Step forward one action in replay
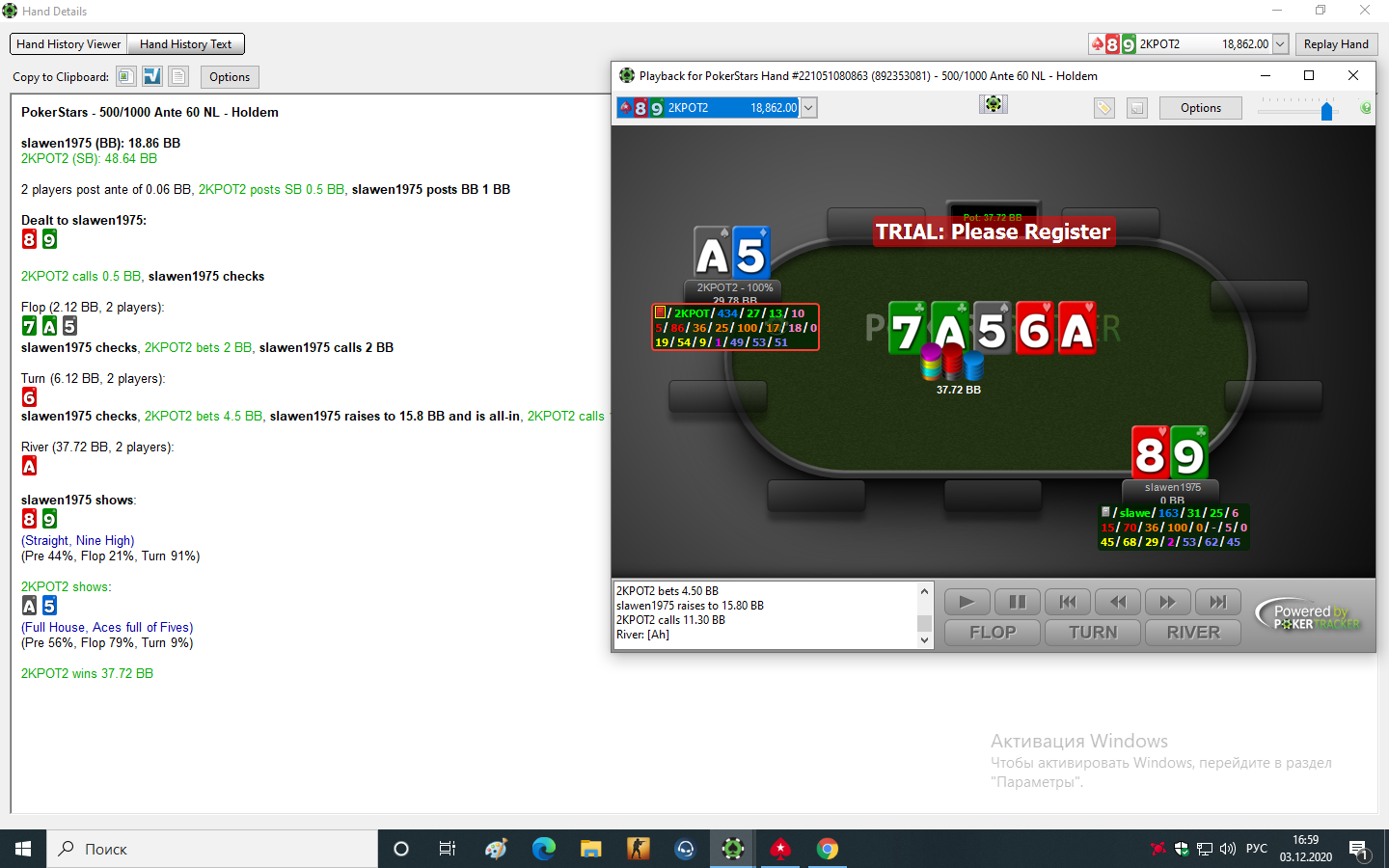 [1168, 602]
